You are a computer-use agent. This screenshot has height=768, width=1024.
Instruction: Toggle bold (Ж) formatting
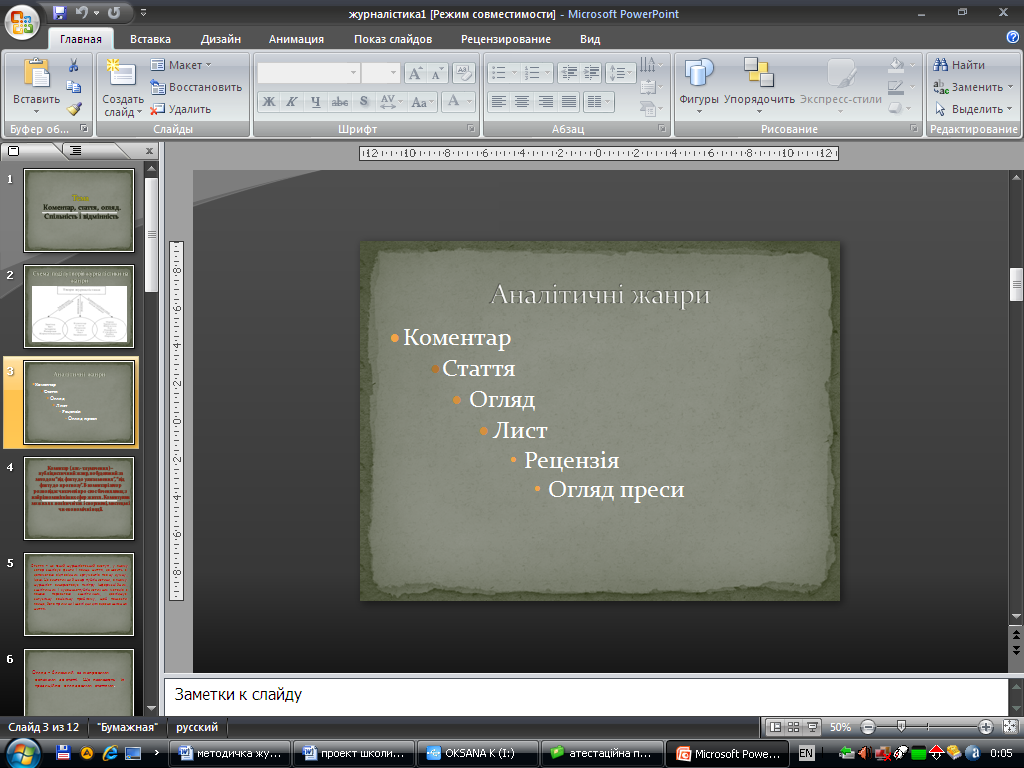(x=268, y=101)
